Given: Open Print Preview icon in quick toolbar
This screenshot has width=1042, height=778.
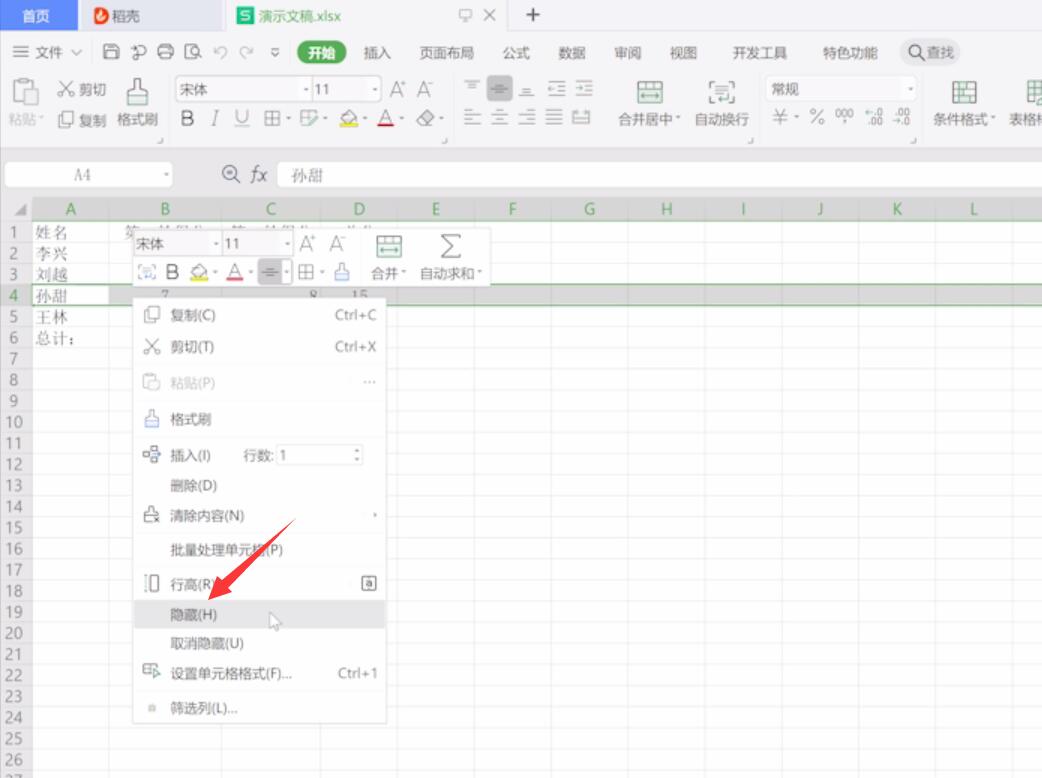Looking at the screenshot, I should point(193,52).
